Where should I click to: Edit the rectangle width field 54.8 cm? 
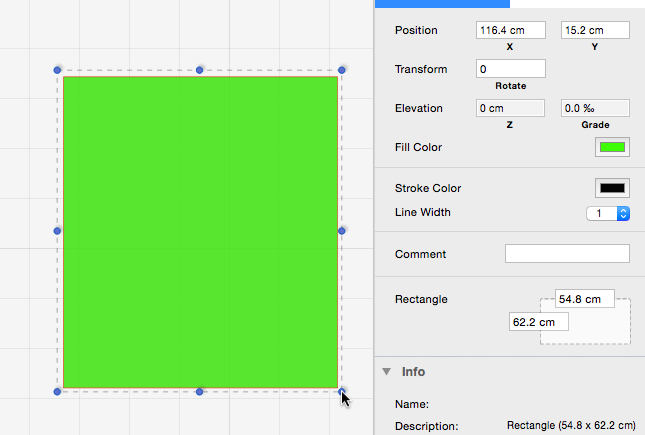[x=585, y=299]
